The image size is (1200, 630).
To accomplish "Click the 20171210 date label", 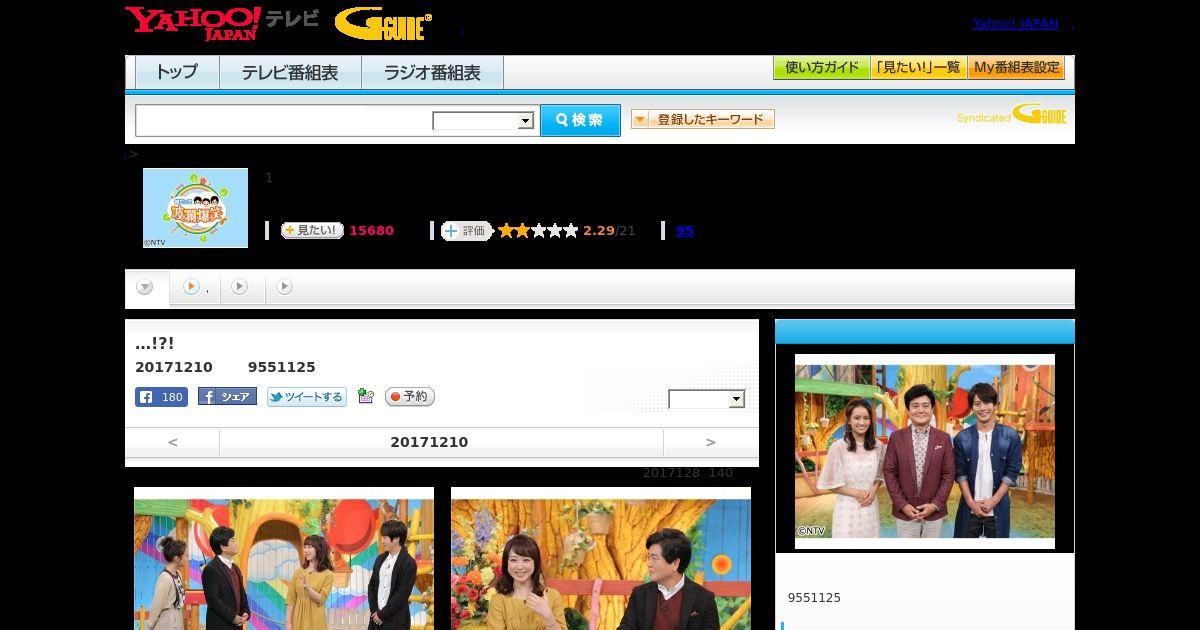I will [429, 442].
